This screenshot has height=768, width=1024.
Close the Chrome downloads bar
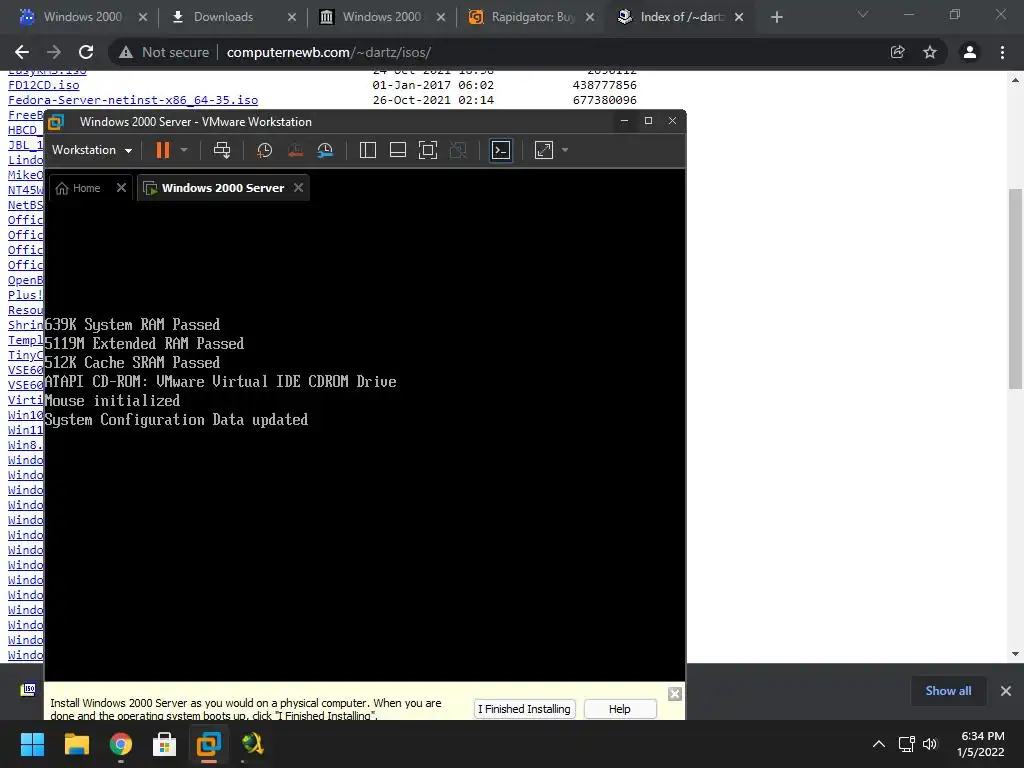point(1006,691)
